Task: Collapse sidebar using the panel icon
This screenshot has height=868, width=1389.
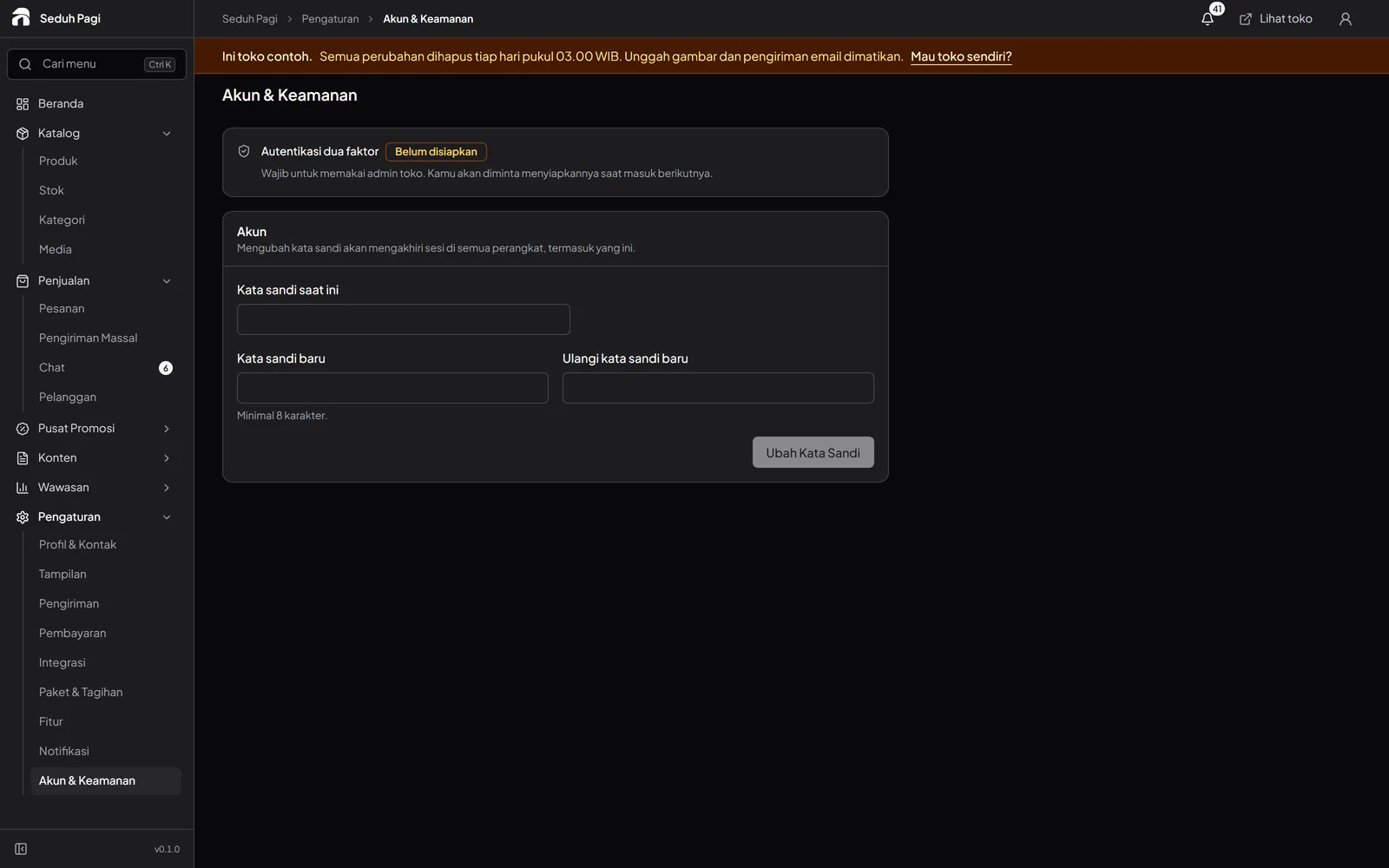Action: (x=21, y=849)
